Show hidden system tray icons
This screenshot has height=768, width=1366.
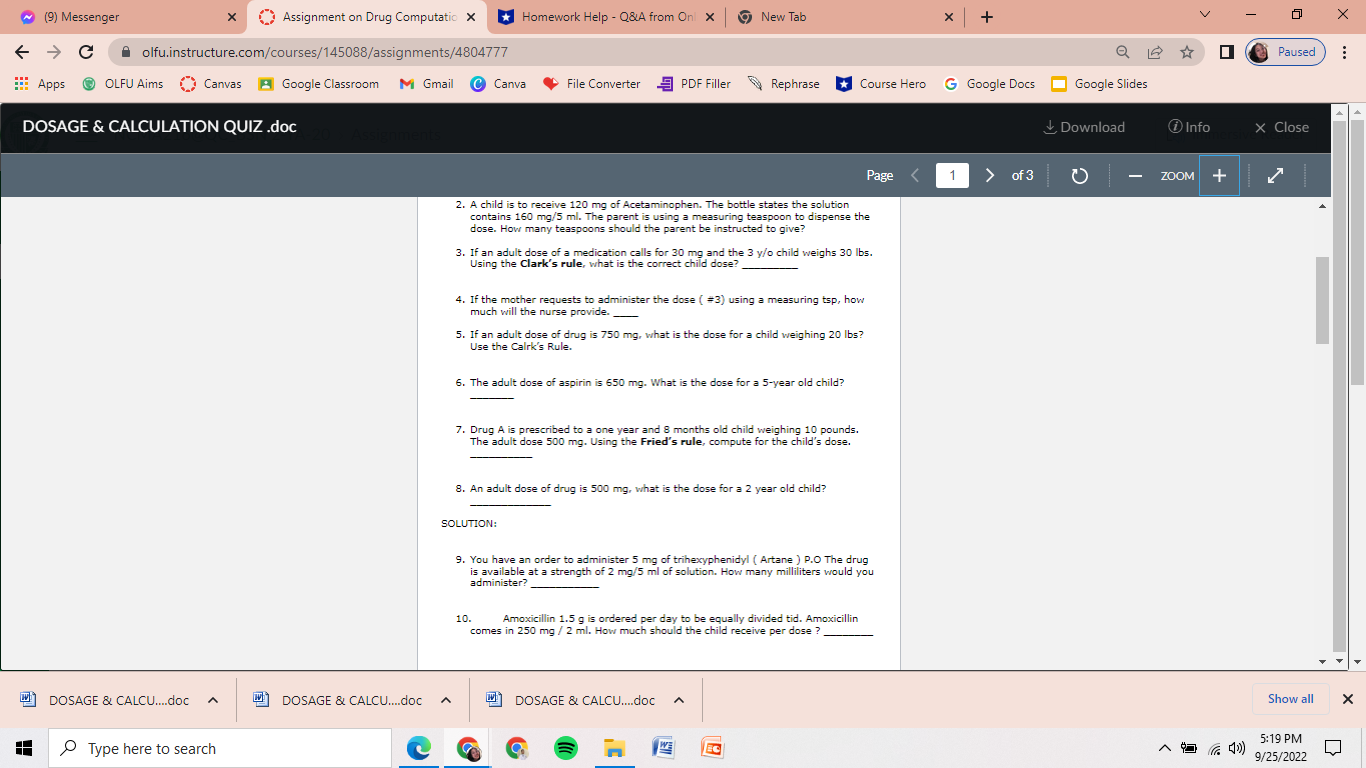1164,747
